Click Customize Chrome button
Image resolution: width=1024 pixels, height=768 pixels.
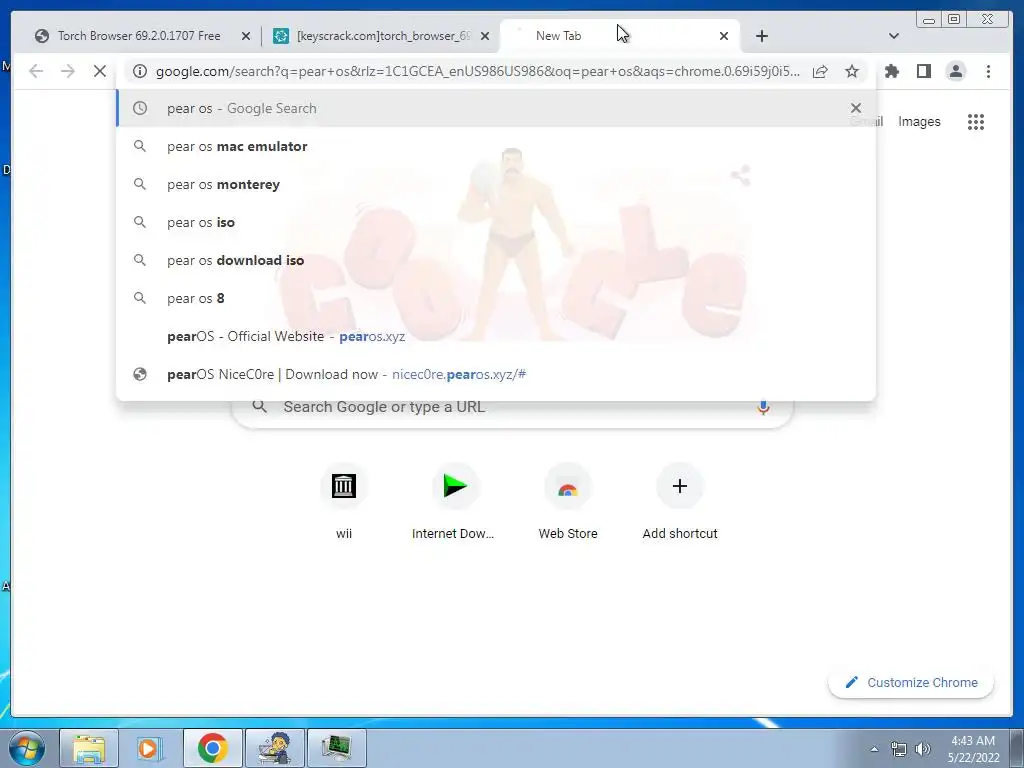click(x=911, y=682)
